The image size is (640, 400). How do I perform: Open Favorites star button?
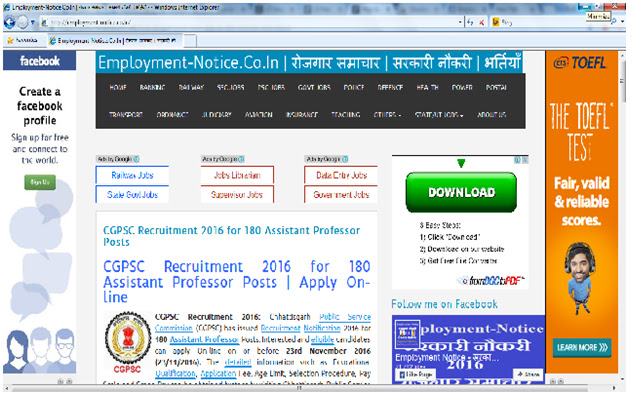(22, 40)
